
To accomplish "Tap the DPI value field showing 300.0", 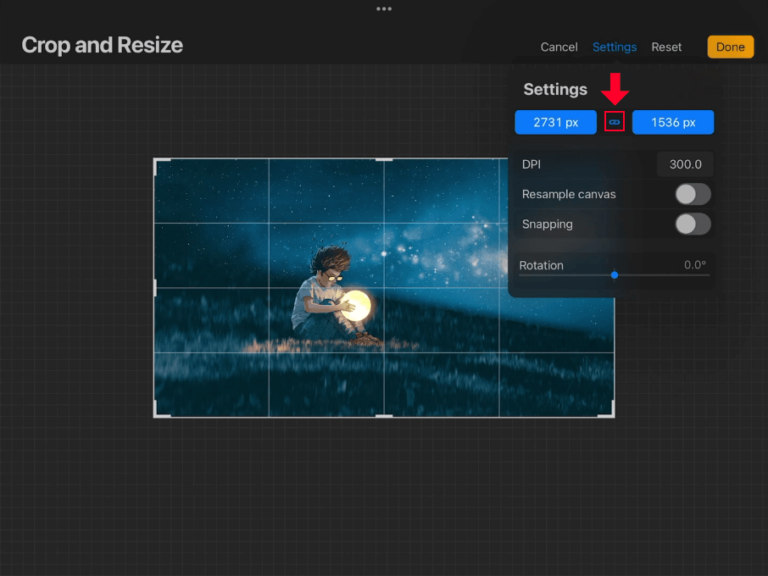I will coord(684,165).
